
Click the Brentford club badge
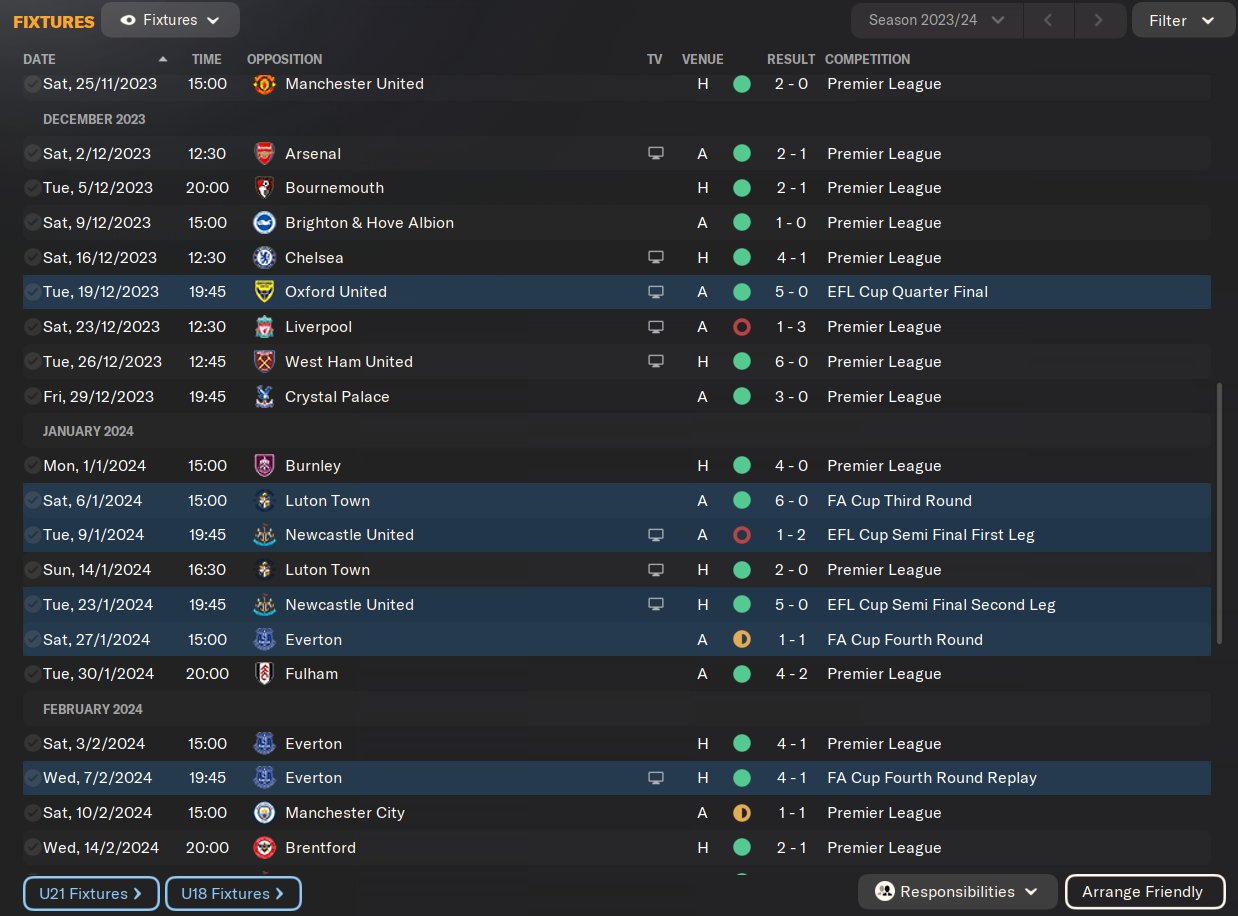[x=264, y=848]
